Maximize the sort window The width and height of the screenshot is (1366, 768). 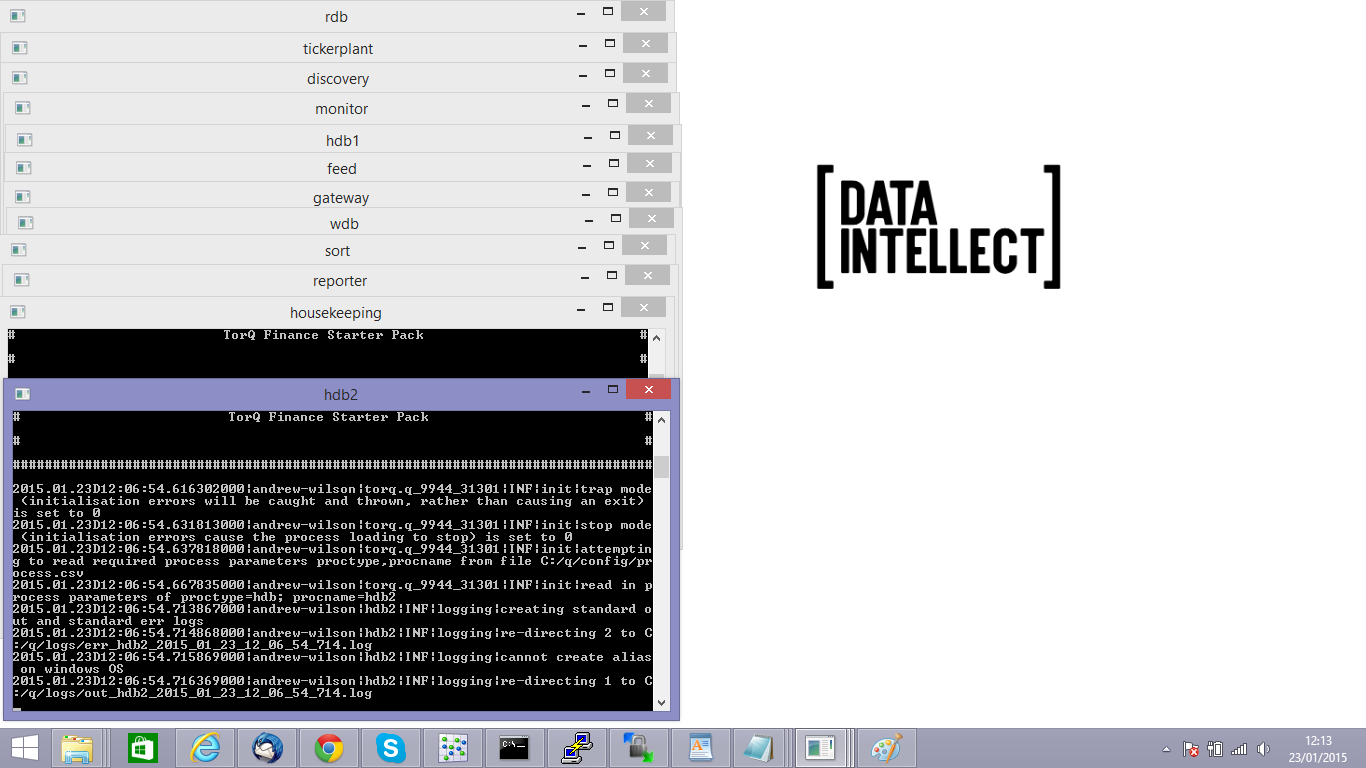point(608,245)
